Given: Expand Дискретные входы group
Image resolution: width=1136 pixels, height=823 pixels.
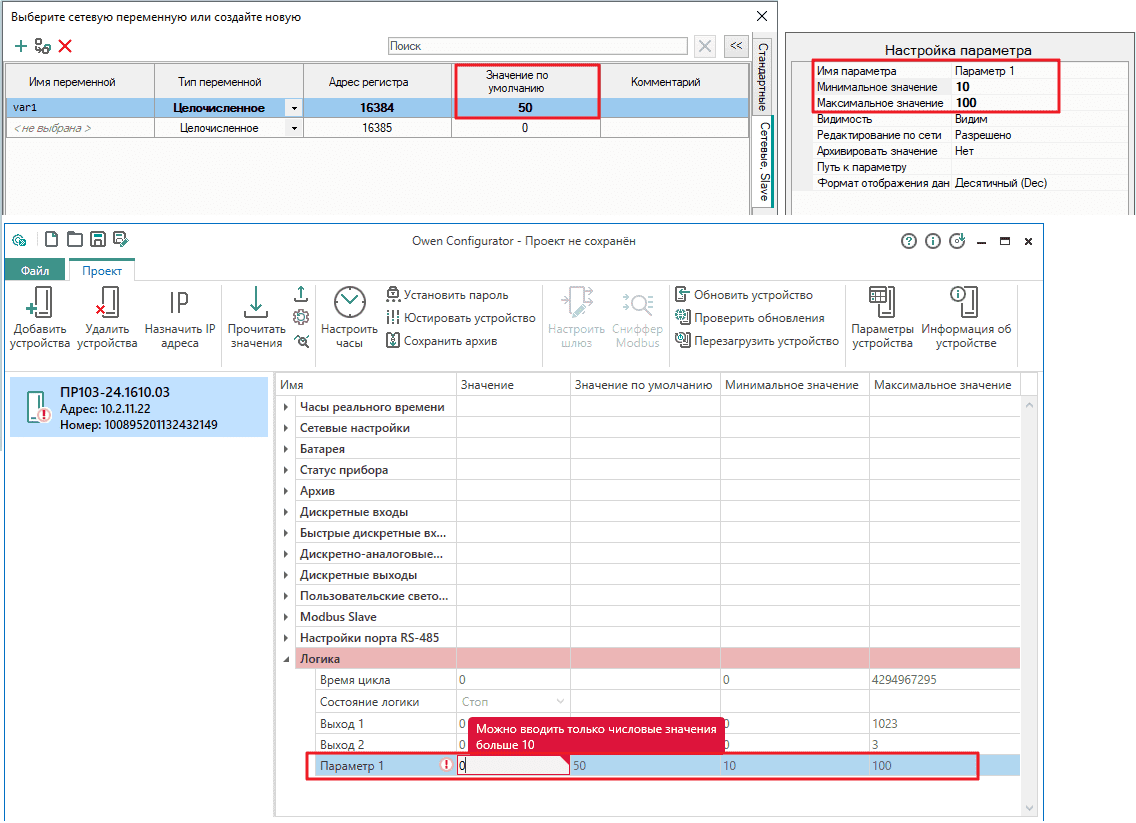Looking at the screenshot, I should click(287, 512).
